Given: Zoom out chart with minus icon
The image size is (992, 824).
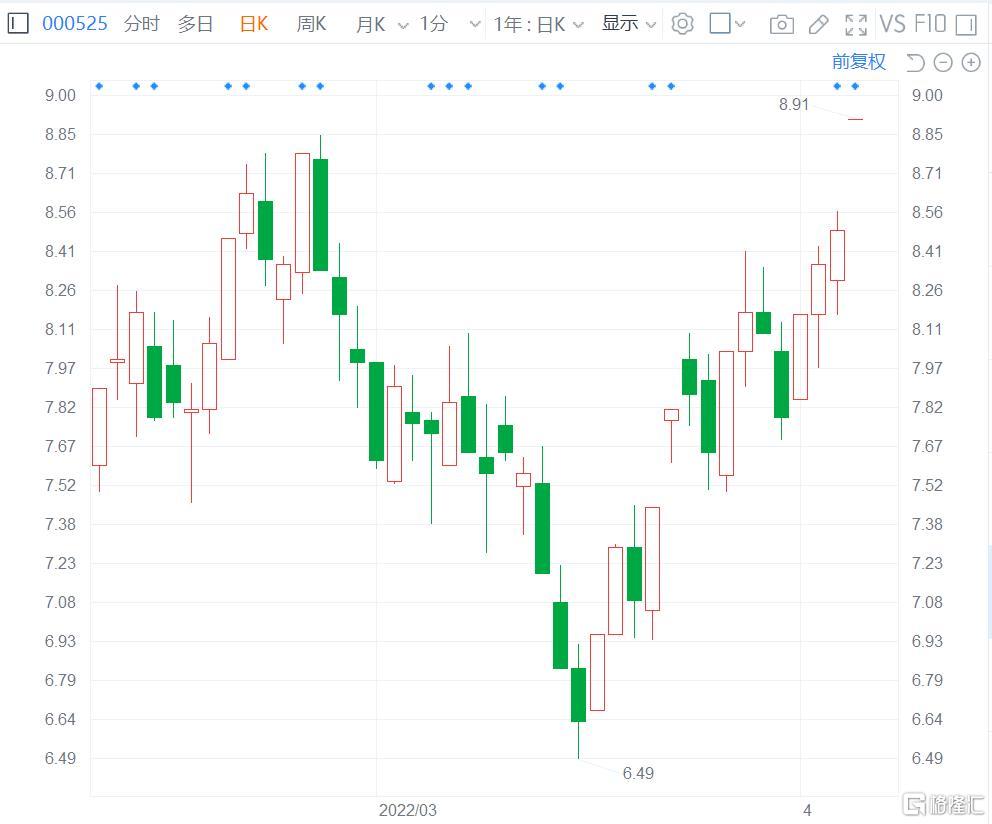Looking at the screenshot, I should pyautogui.click(x=943, y=62).
